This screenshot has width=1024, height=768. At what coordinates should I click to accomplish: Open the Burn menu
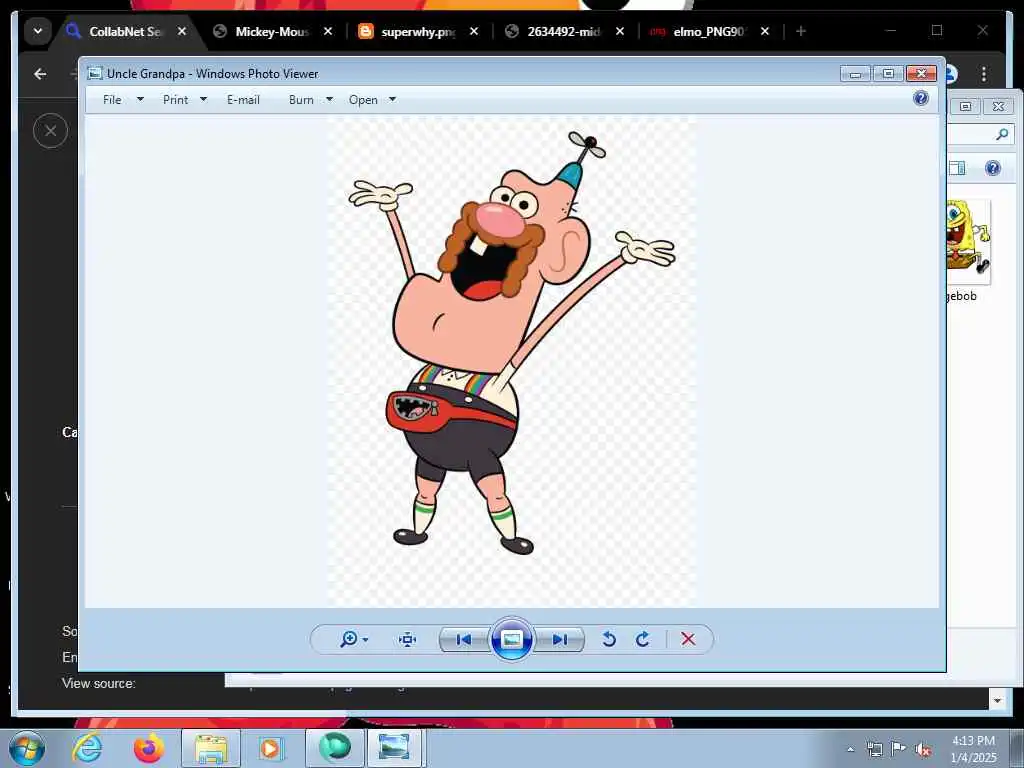301,100
